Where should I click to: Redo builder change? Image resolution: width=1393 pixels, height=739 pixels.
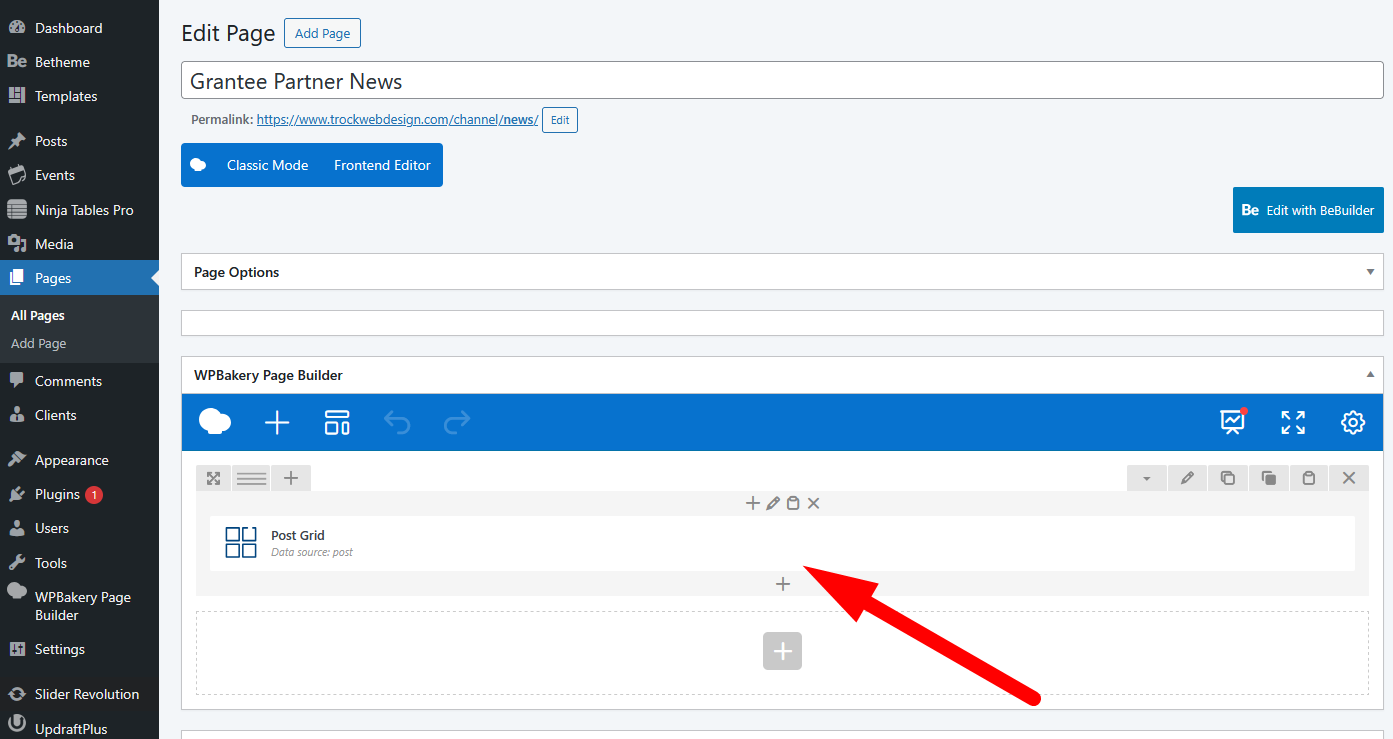pos(457,422)
